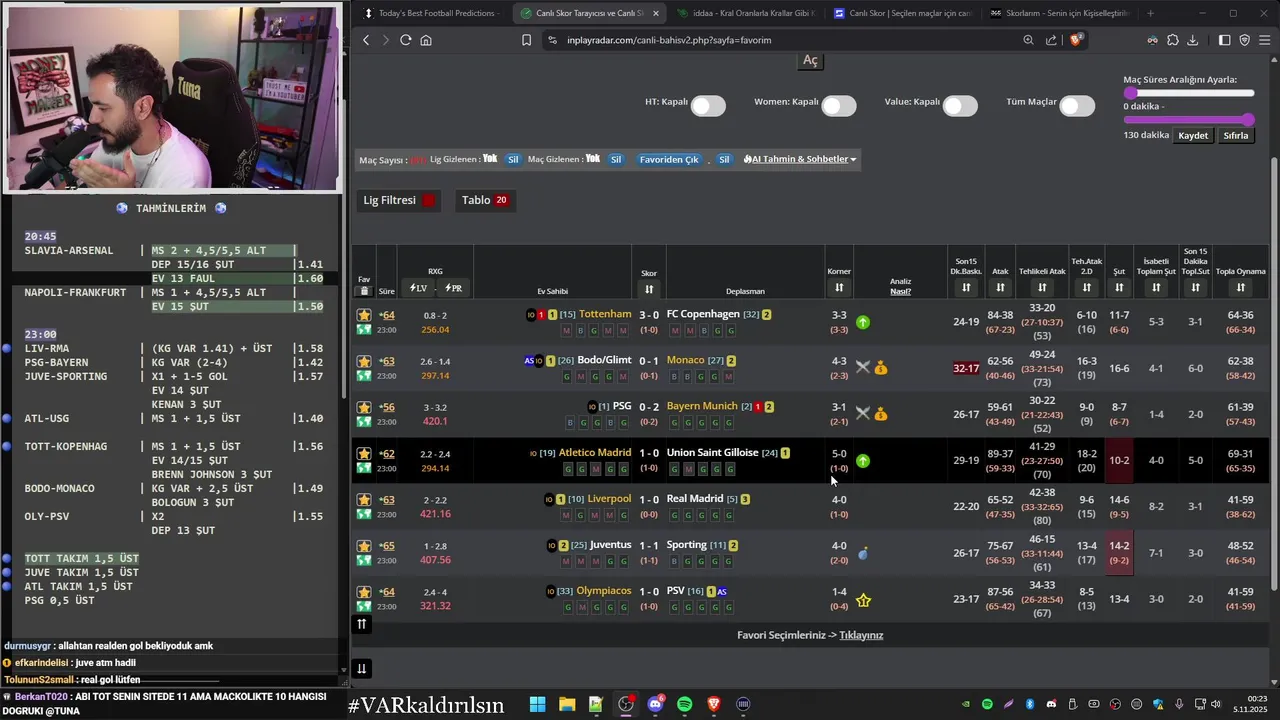Toggle the Tüm Maçlar switch
This screenshot has width=1280, height=720.
click(1077, 106)
